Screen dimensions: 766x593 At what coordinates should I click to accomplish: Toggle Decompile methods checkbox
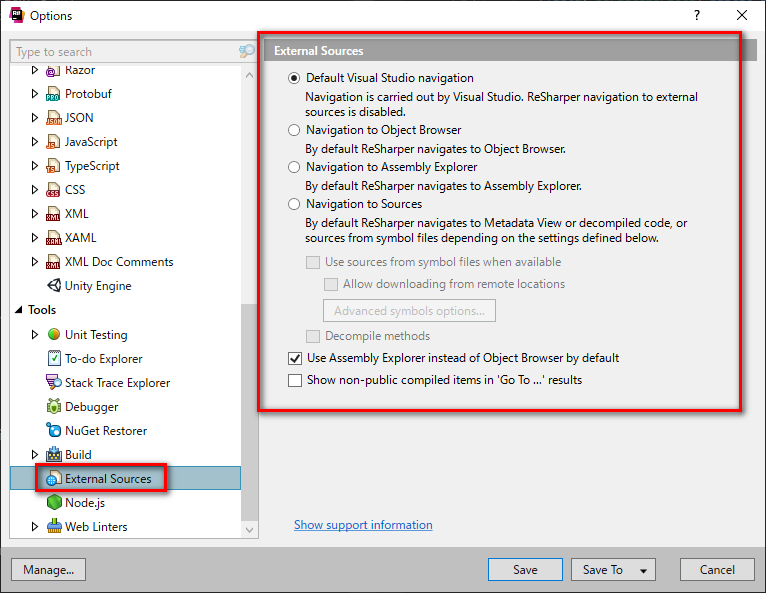pyautogui.click(x=313, y=336)
